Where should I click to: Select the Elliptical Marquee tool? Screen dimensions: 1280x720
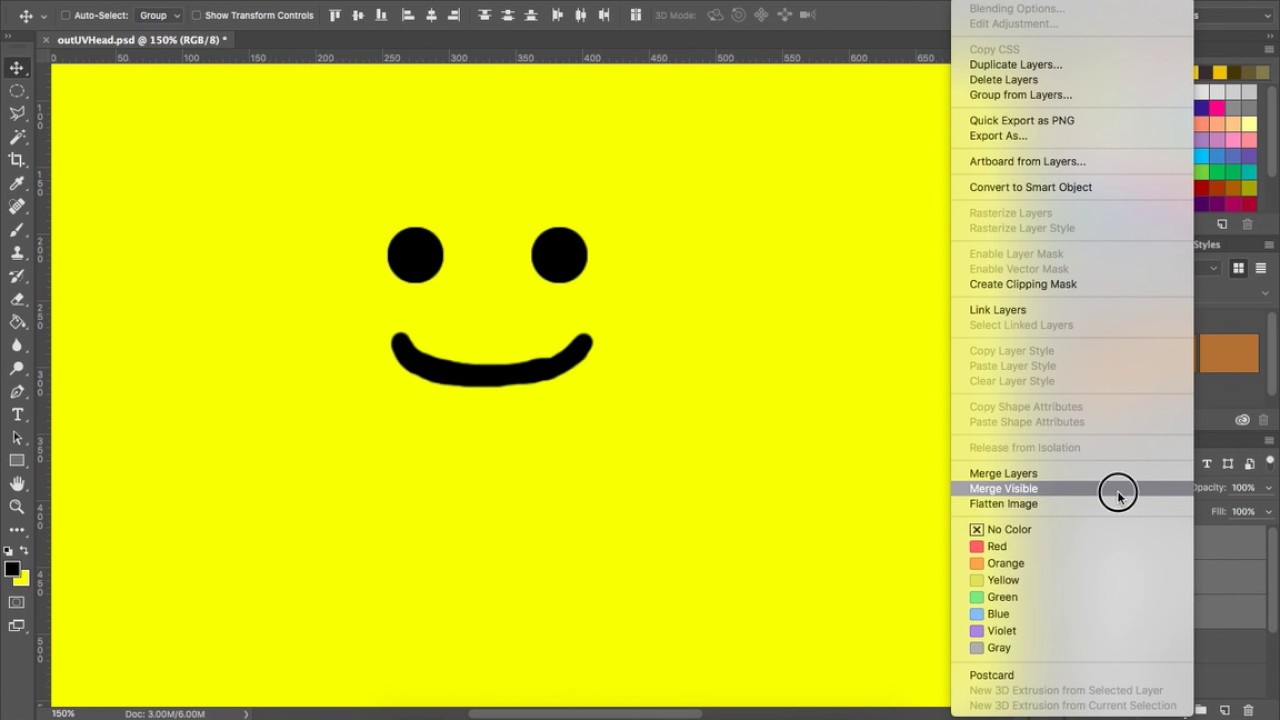pyautogui.click(x=17, y=91)
